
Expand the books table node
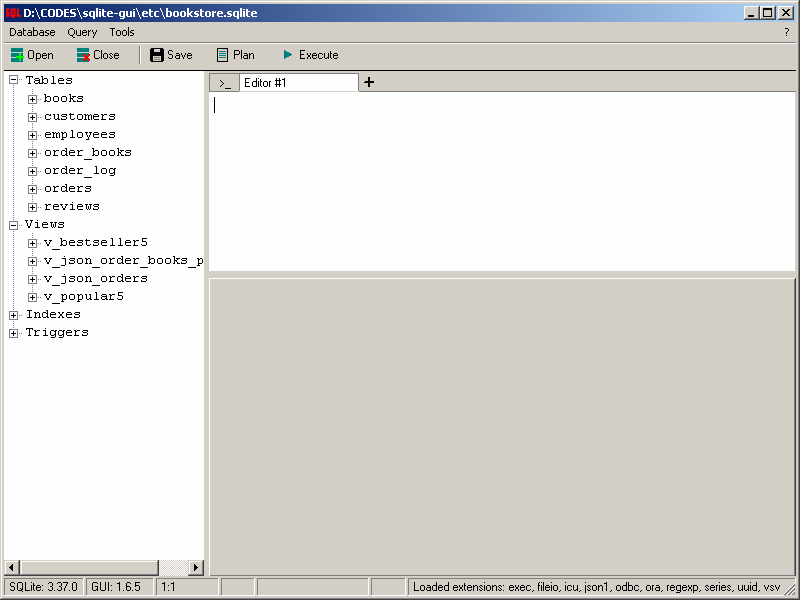click(32, 99)
